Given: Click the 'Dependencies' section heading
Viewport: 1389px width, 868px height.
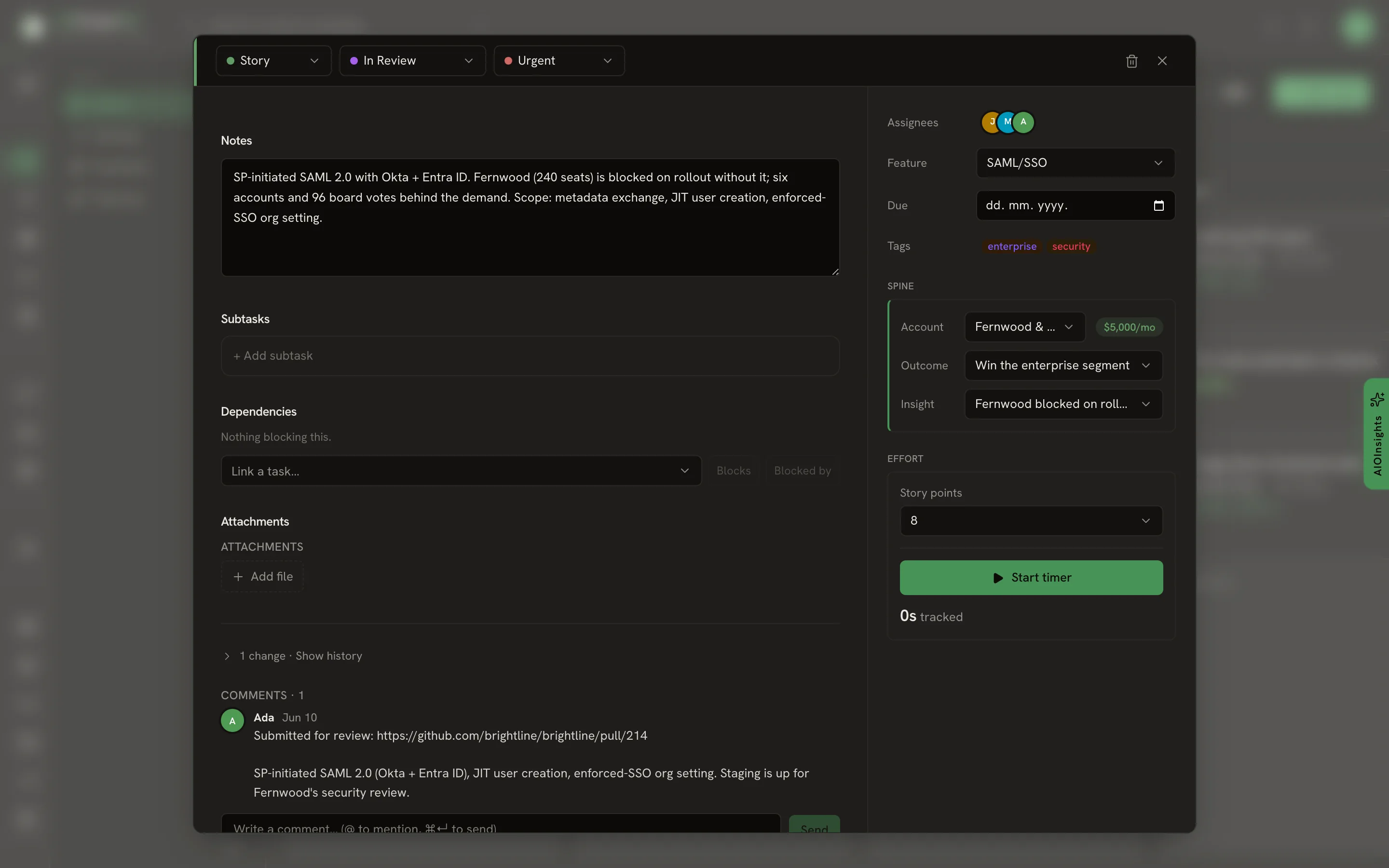Looking at the screenshot, I should (259, 412).
